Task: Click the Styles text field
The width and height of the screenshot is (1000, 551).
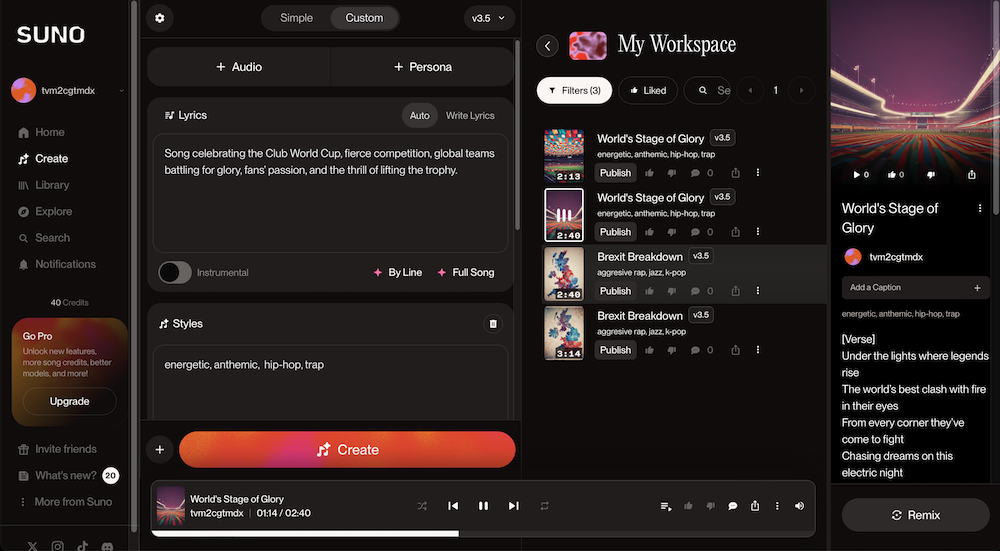Action: coord(330,383)
